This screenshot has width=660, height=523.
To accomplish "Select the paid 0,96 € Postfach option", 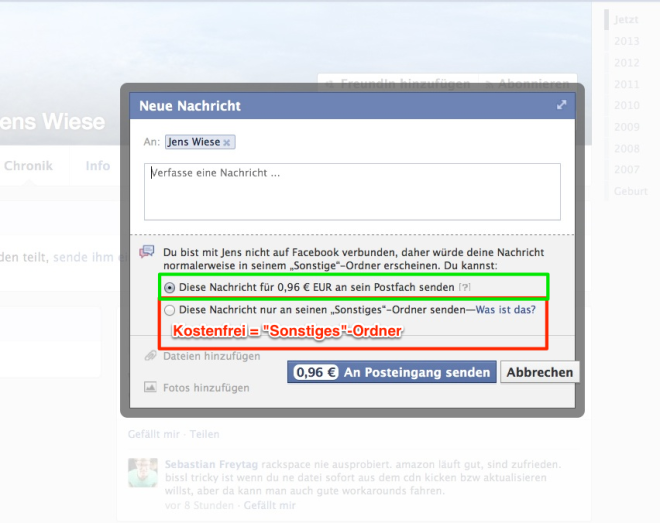I will pyautogui.click(x=170, y=288).
